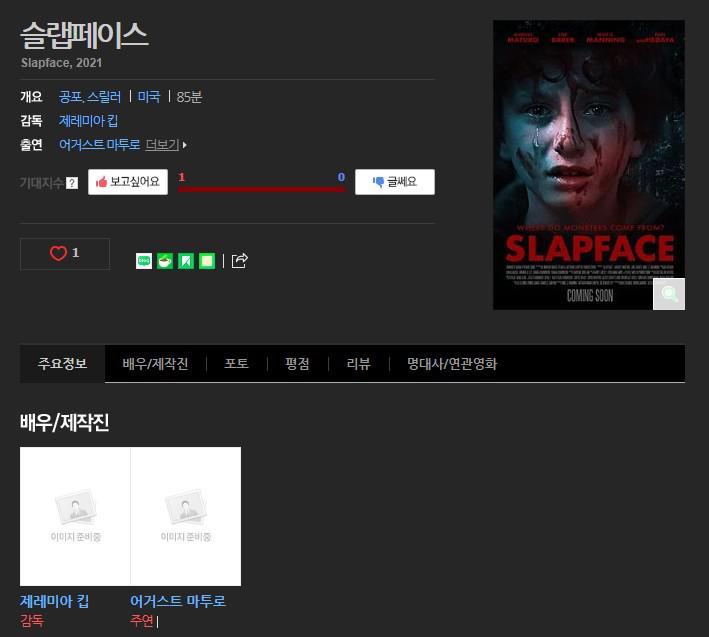The image size is (709, 637).
Task: Share to Naver Blog icon
Action: coord(144,261)
